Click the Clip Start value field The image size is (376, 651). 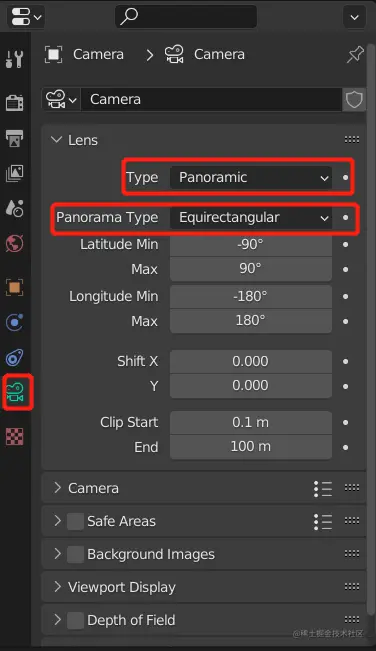pyautogui.click(x=251, y=423)
